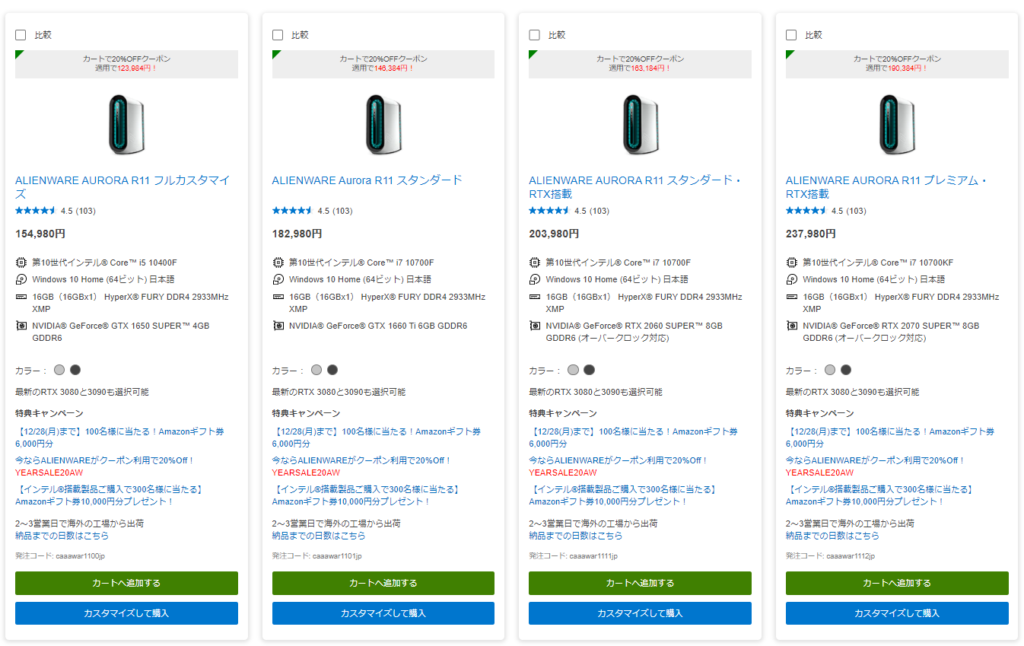Click OS icon on the 154,980円 card

pyautogui.click(x=21, y=280)
